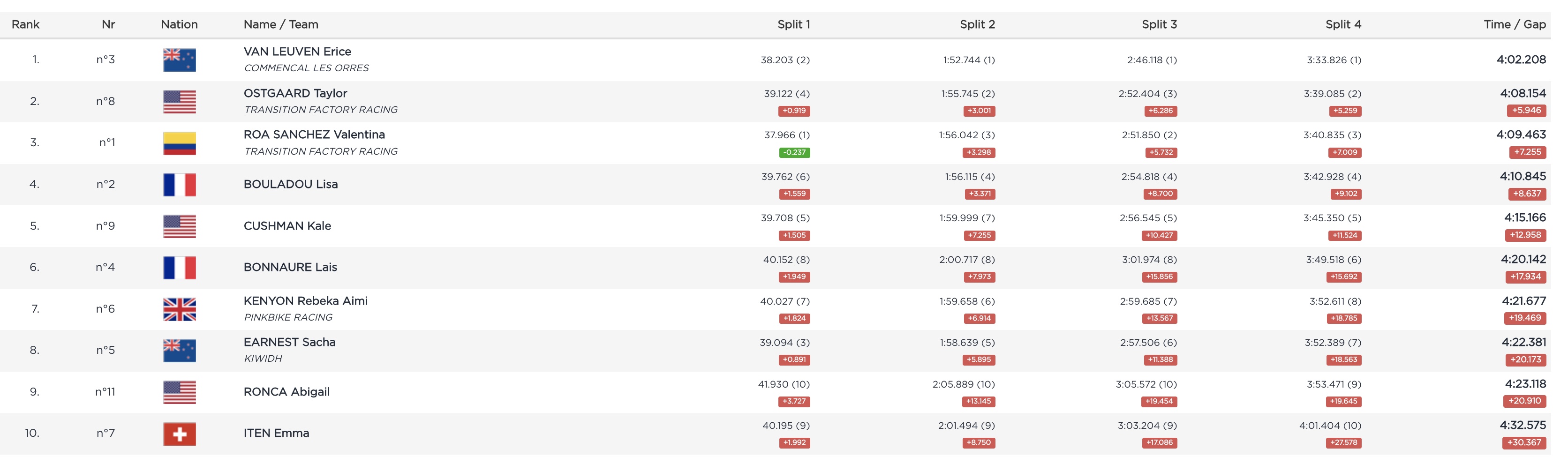Click green -0.237 Split 1 gap badge
The height and width of the screenshot is (464, 1568).
coord(794,153)
